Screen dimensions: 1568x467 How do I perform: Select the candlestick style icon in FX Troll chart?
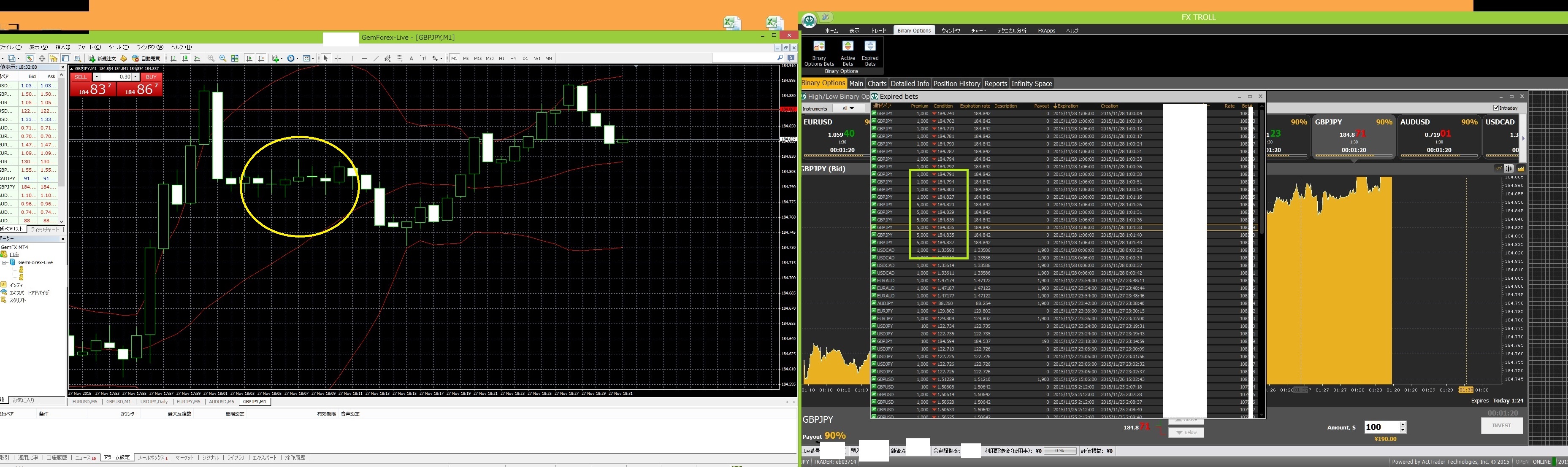pos(1509,168)
